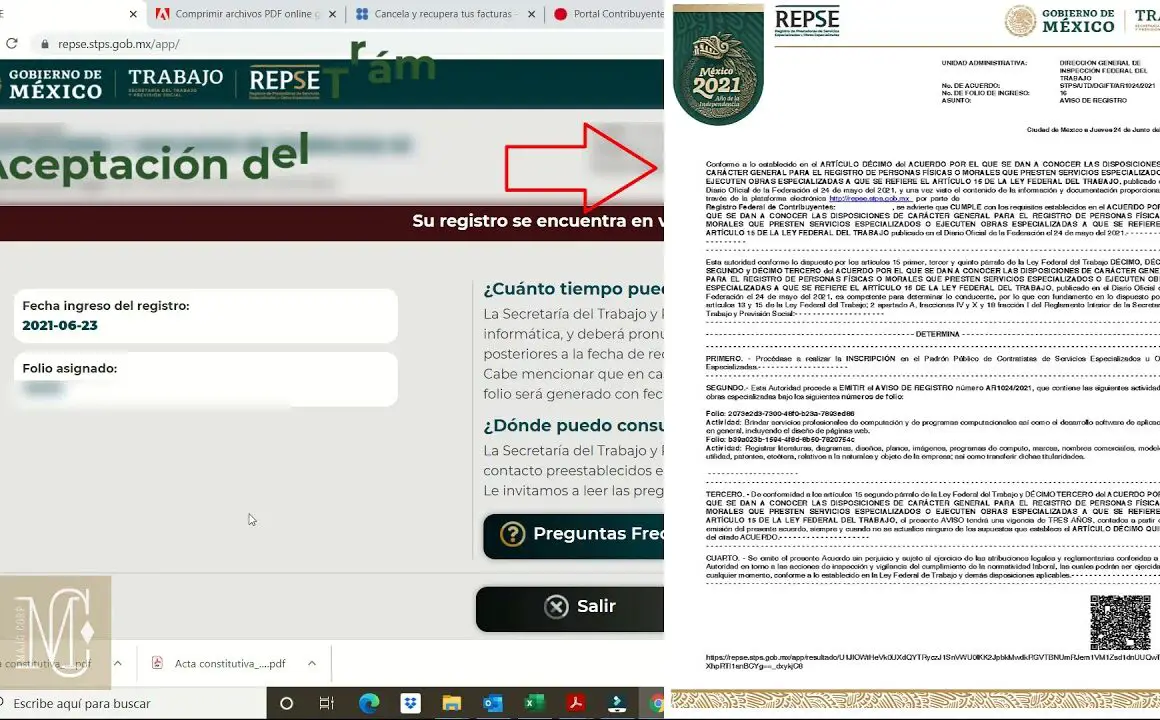1160x720 pixels.
Task: Click the 'PRIMERO.' paragraph in the document
Action: click(x=932, y=363)
